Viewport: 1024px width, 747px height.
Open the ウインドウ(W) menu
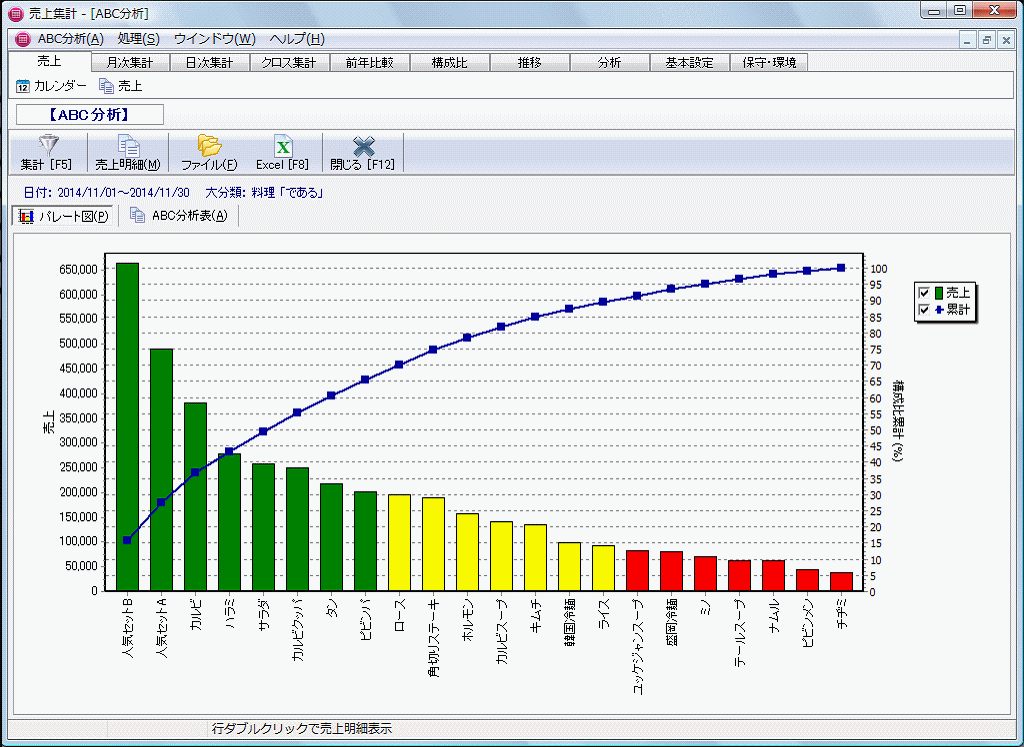pos(214,39)
